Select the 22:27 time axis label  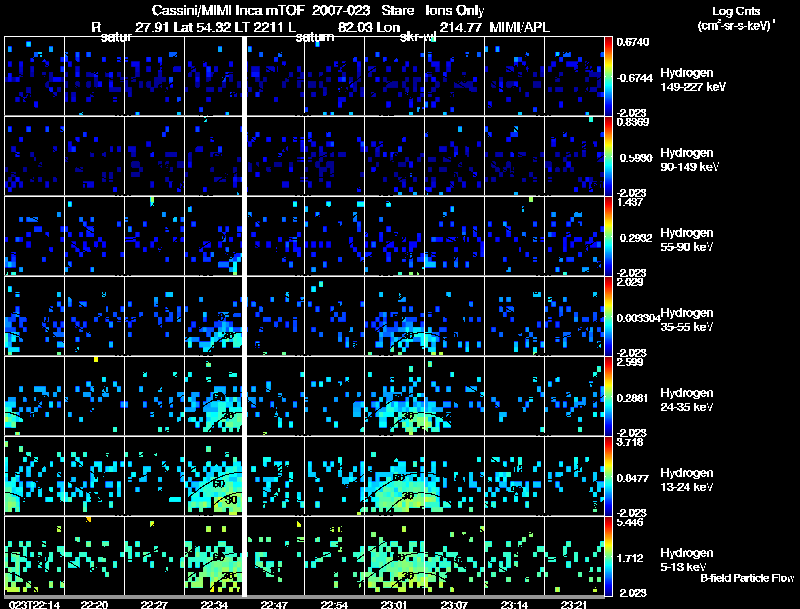click(x=154, y=604)
